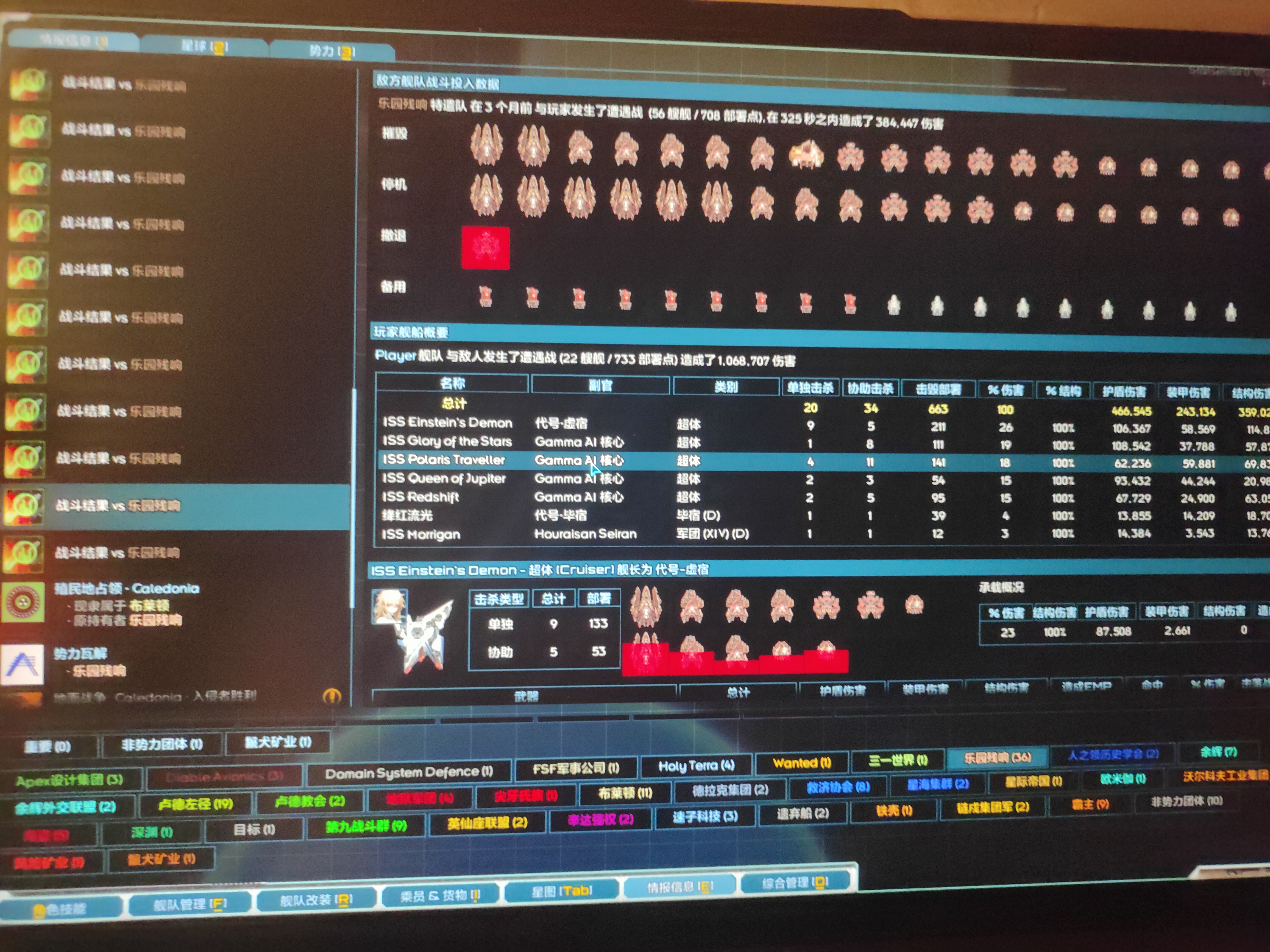The image size is (1270, 952).
Task: Switch to the 星球 tab
Action: (204, 47)
